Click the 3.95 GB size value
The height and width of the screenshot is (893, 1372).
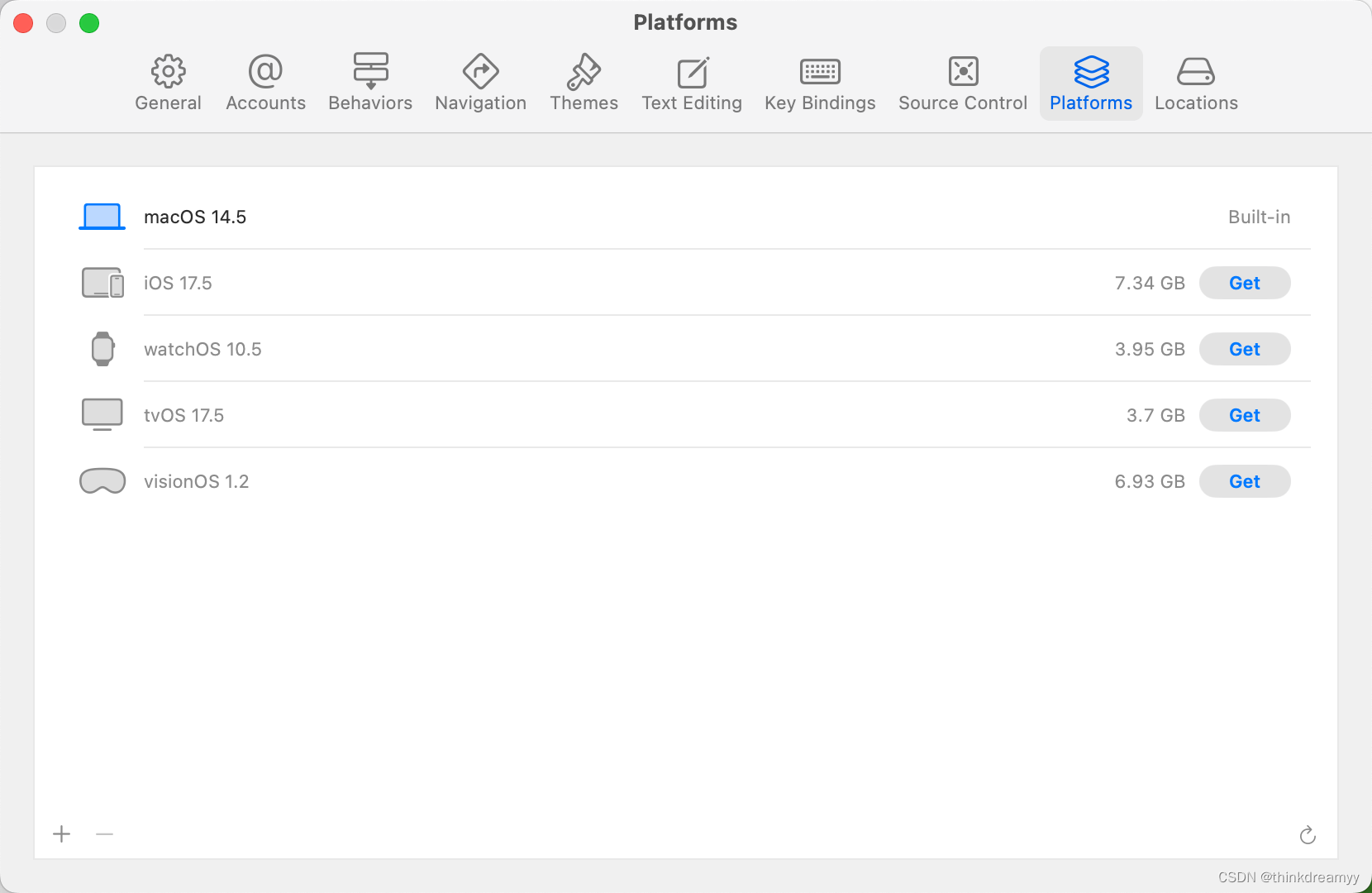coord(1150,349)
